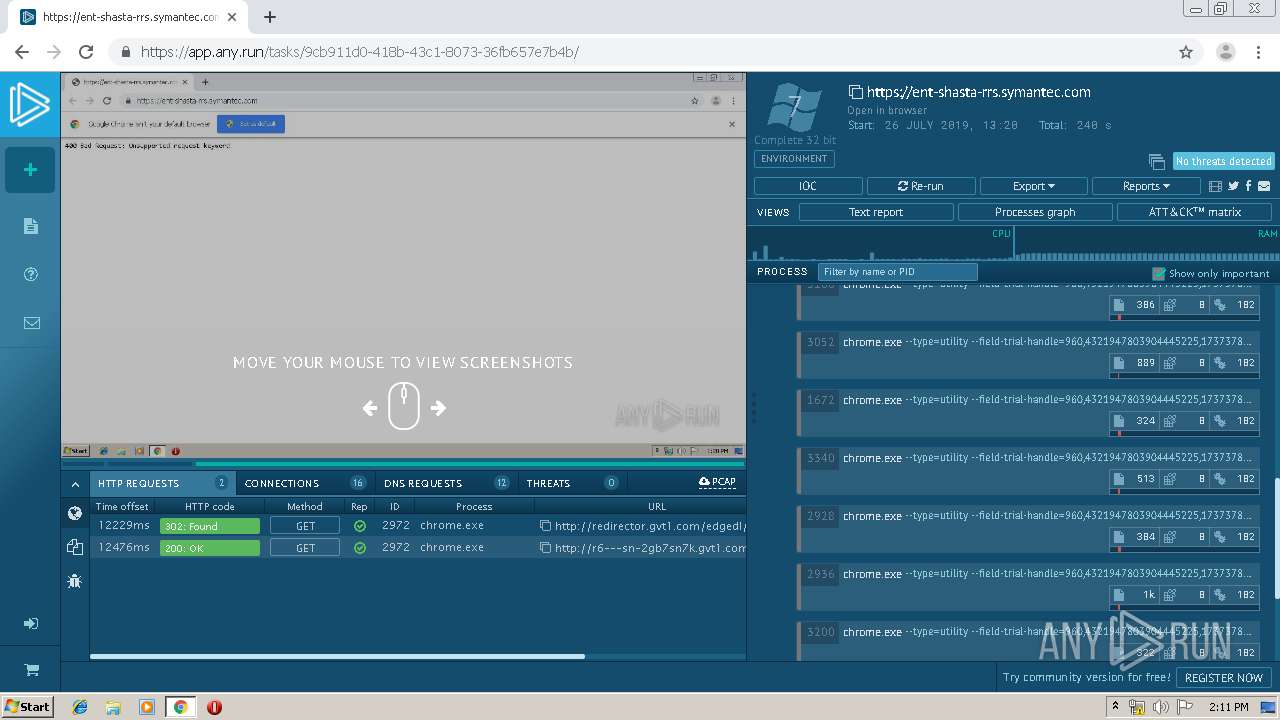Click GET method button in 12229ms row
Viewport: 1280px width, 720px height.
[x=305, y=526]
